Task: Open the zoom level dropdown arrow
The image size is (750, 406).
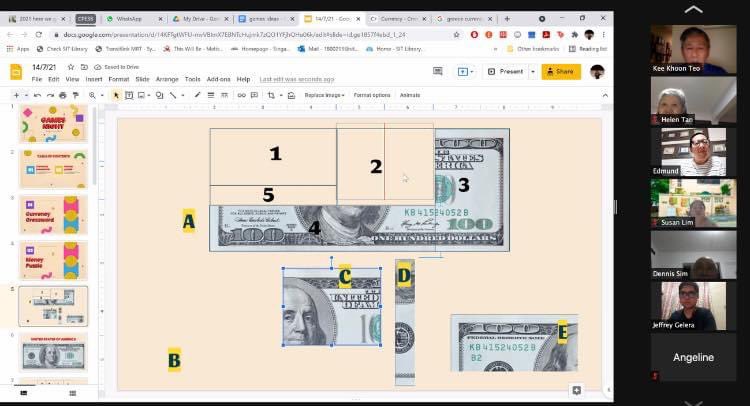Action: click(102, 95)
